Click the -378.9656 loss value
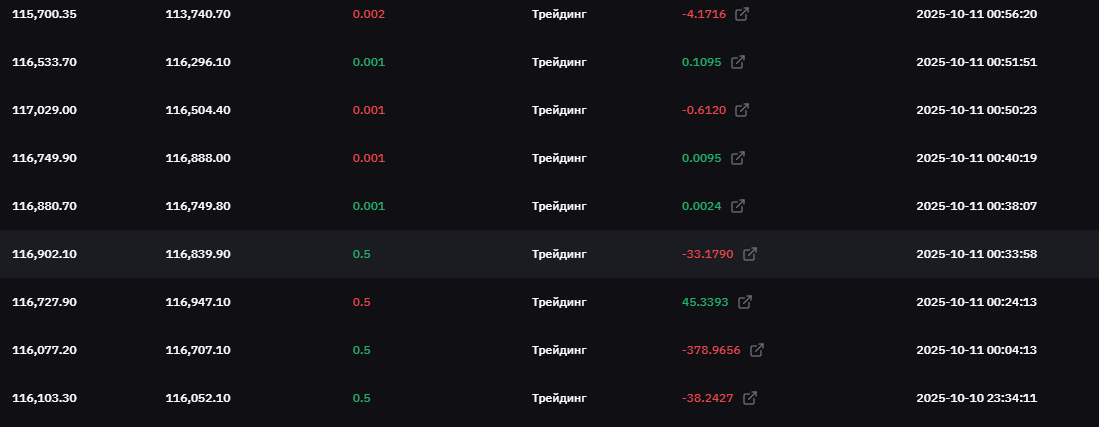 [x=711, y=350]
